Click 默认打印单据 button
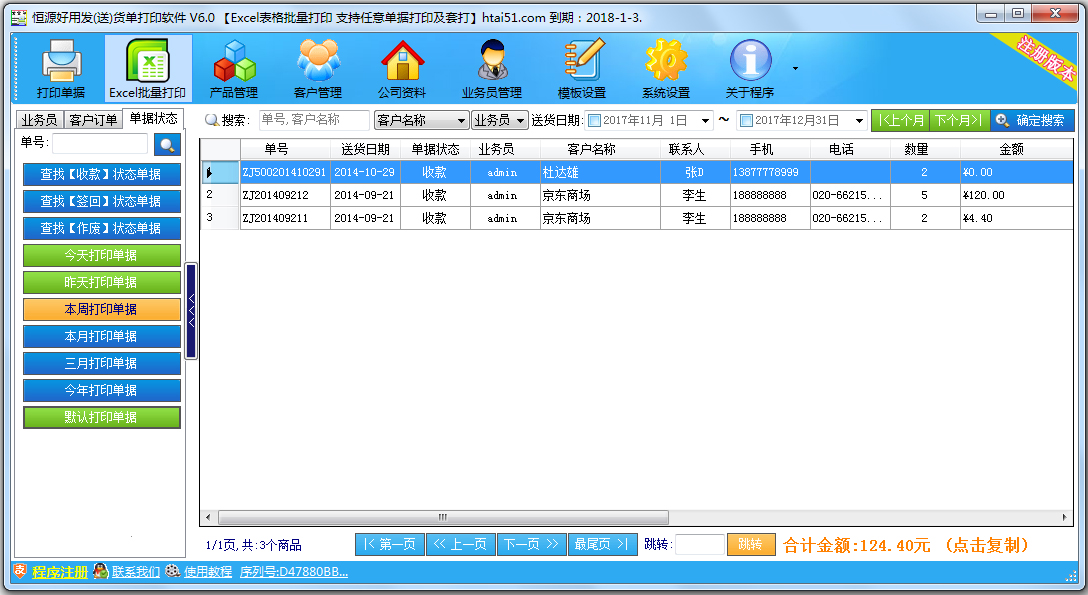The height and width of the screenshot is (595, 1088). 101,417
